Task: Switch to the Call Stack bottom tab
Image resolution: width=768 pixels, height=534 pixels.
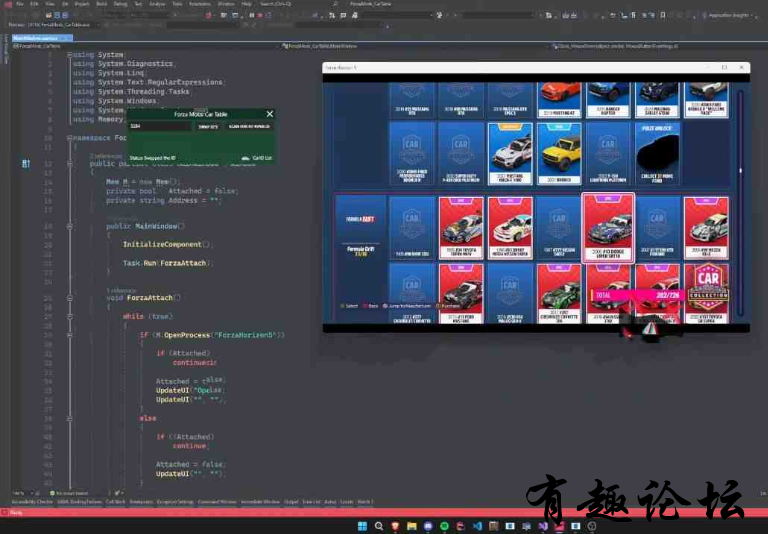Action: tap(116, 502)
